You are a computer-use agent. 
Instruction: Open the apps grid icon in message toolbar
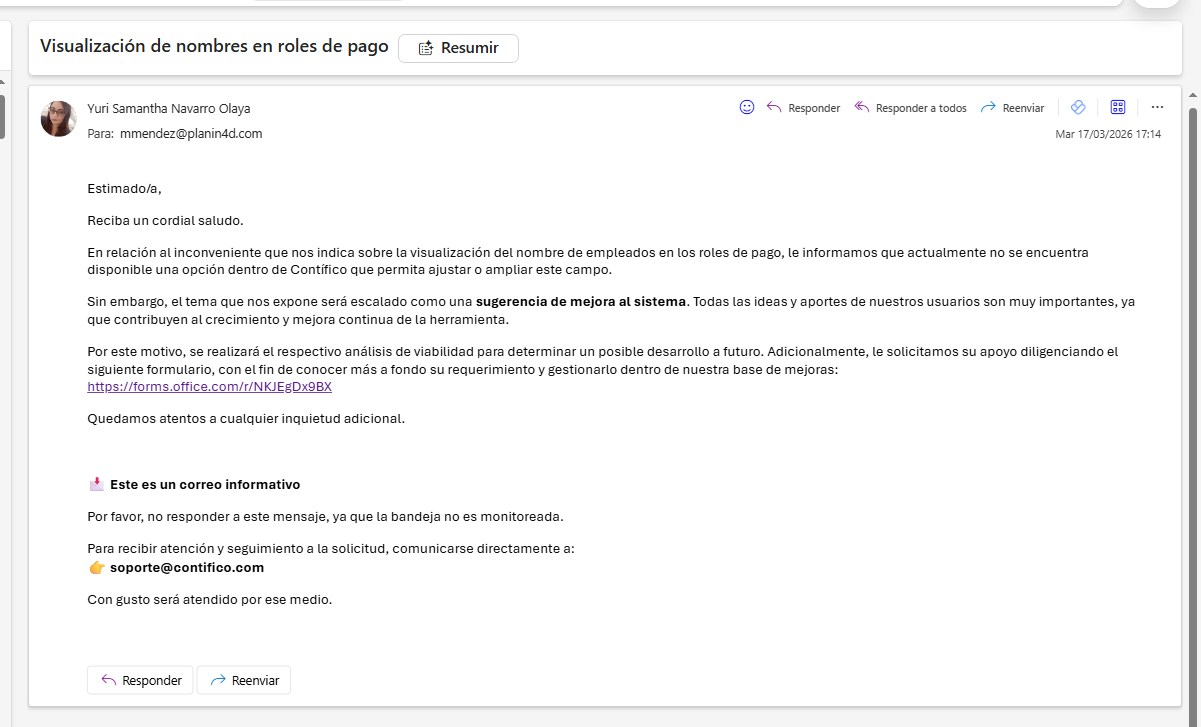(1118, 107)
